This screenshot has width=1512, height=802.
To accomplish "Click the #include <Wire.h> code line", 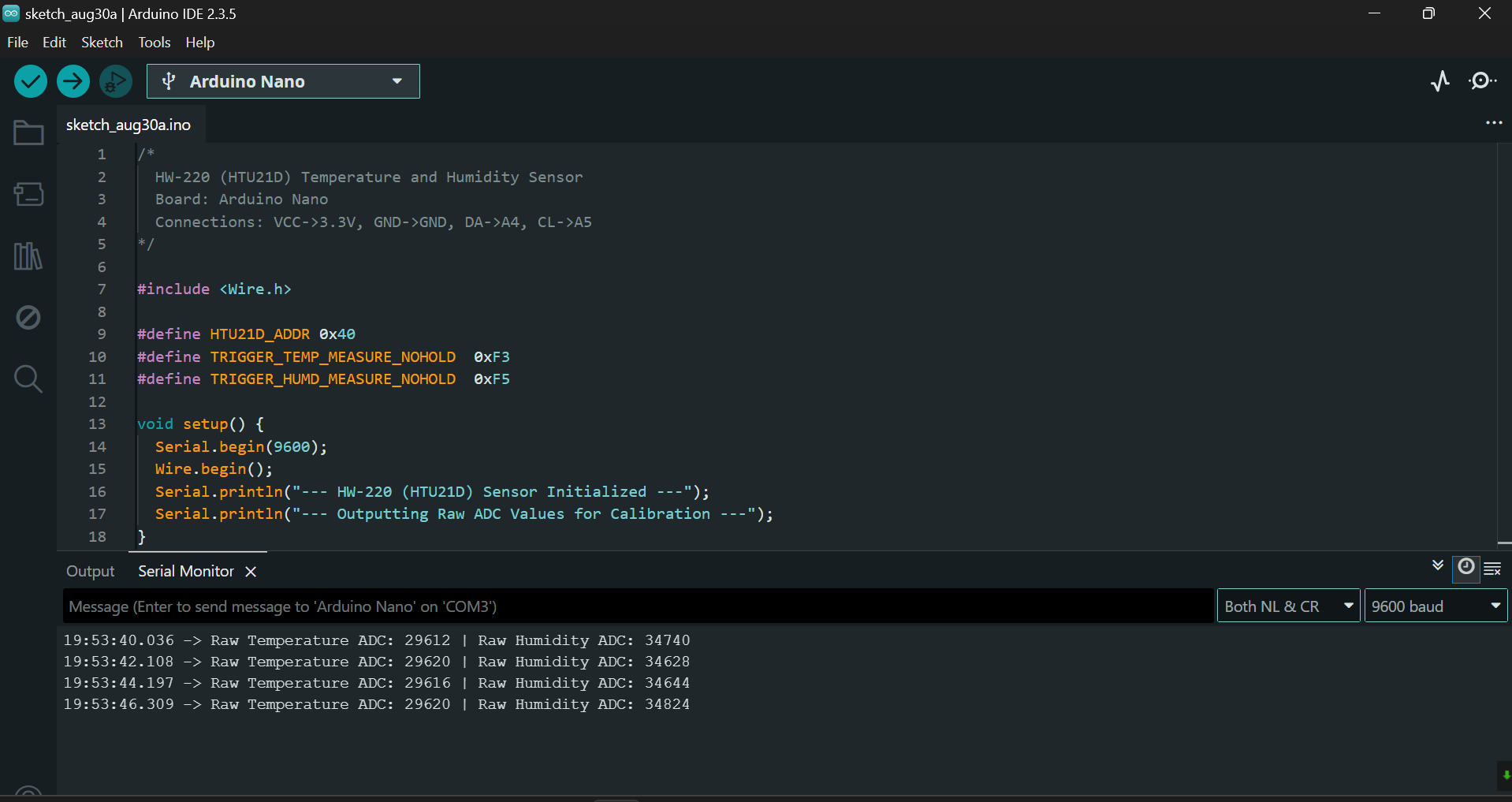I will 214,289.
